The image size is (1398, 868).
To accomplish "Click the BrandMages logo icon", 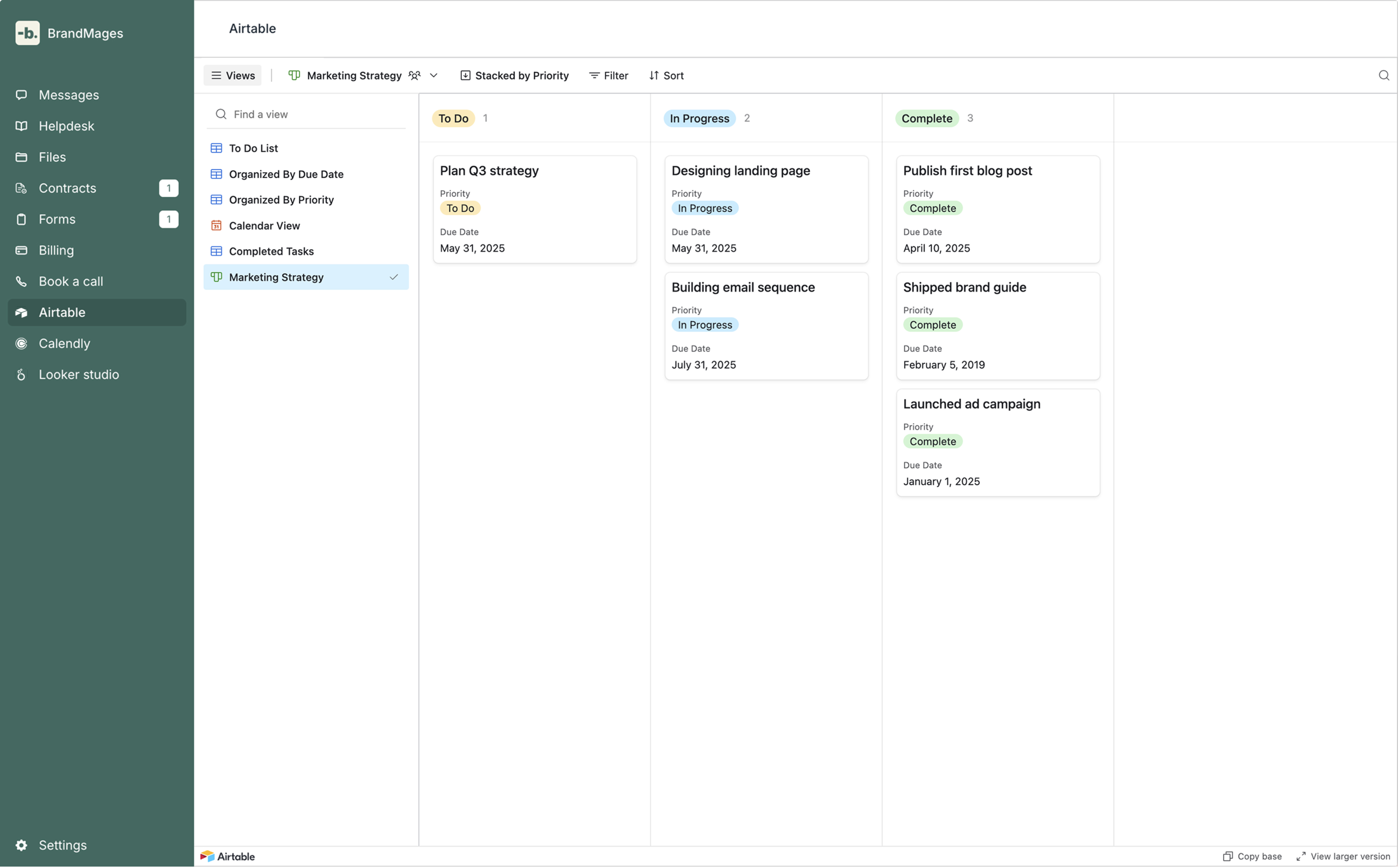I will point(27,33).
